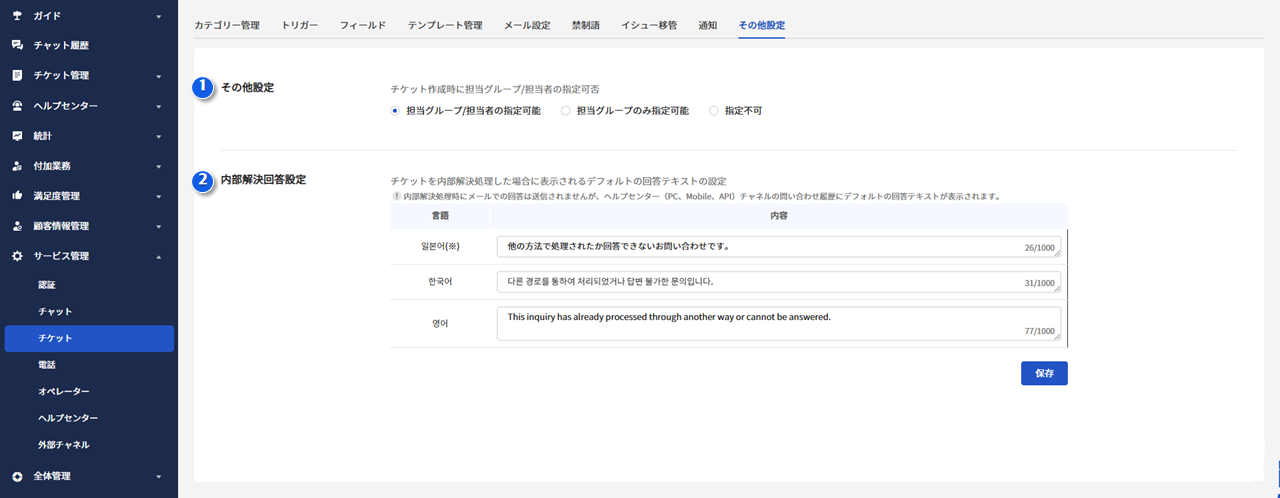Screen dimensions: 1280x498
Task: Select チケット submenu item in sidebar
Action: [x=89, y=338]
